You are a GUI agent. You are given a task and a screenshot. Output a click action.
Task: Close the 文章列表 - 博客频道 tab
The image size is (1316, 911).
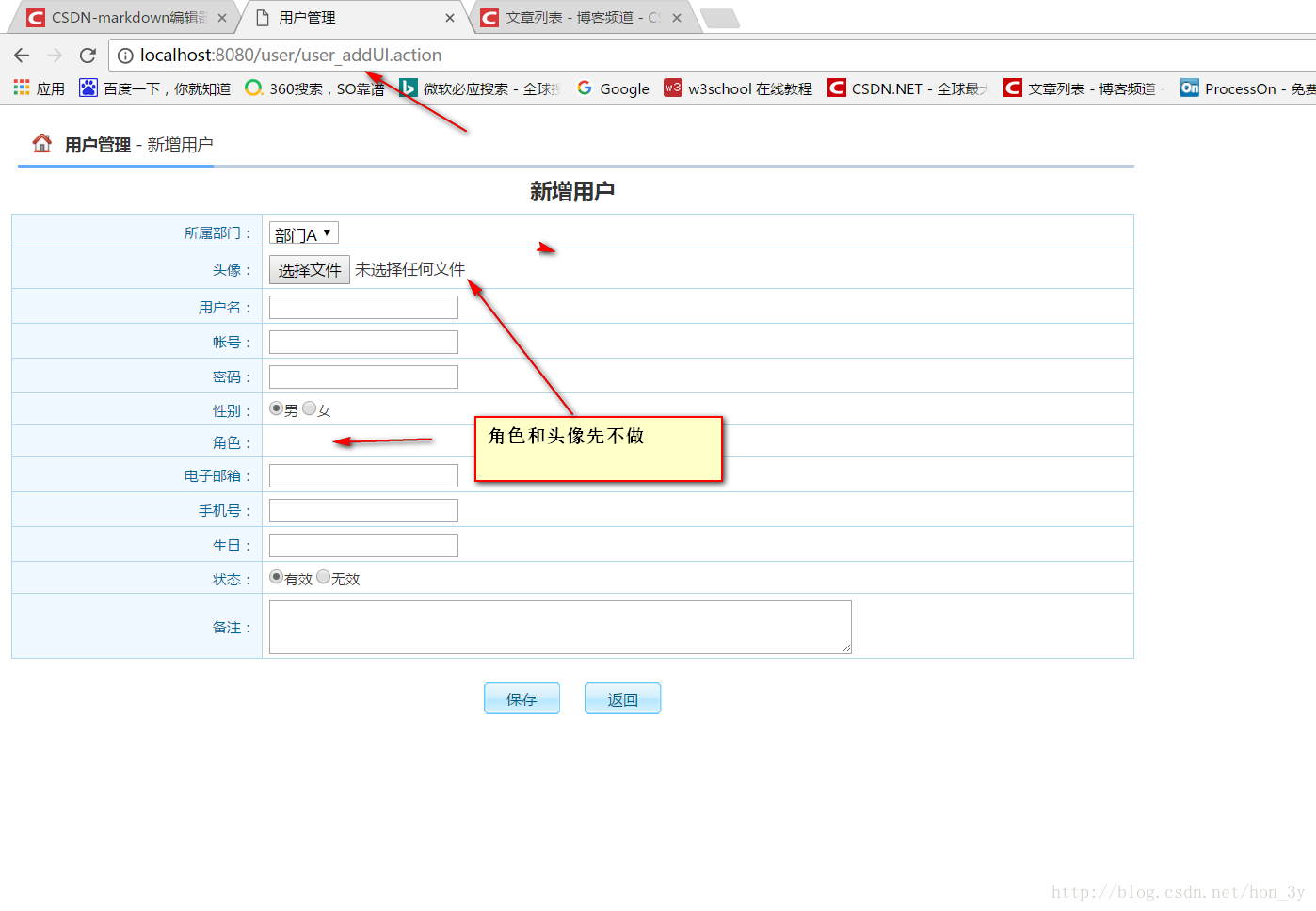(677, 18)
